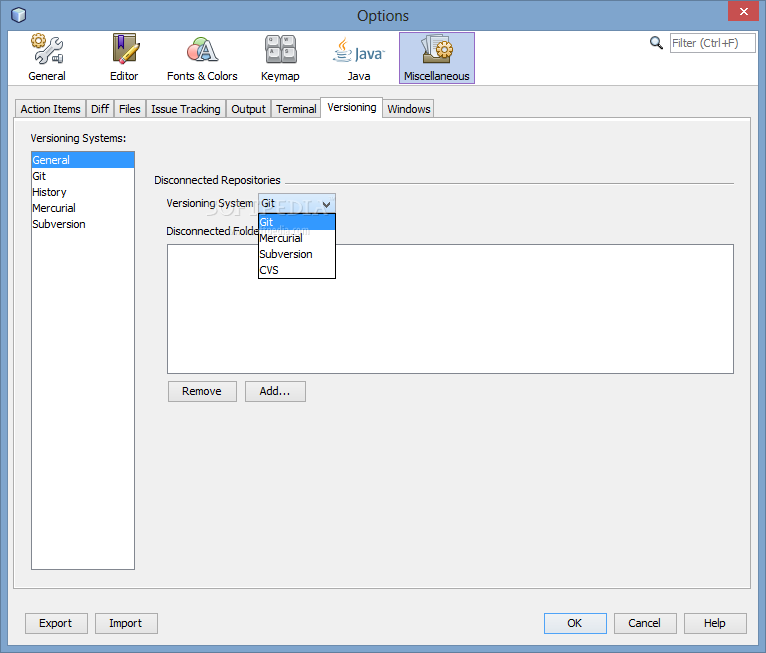Switch to the Issue Tracking tab
Screen dimensions: 766x653
[x=186, y=109]
